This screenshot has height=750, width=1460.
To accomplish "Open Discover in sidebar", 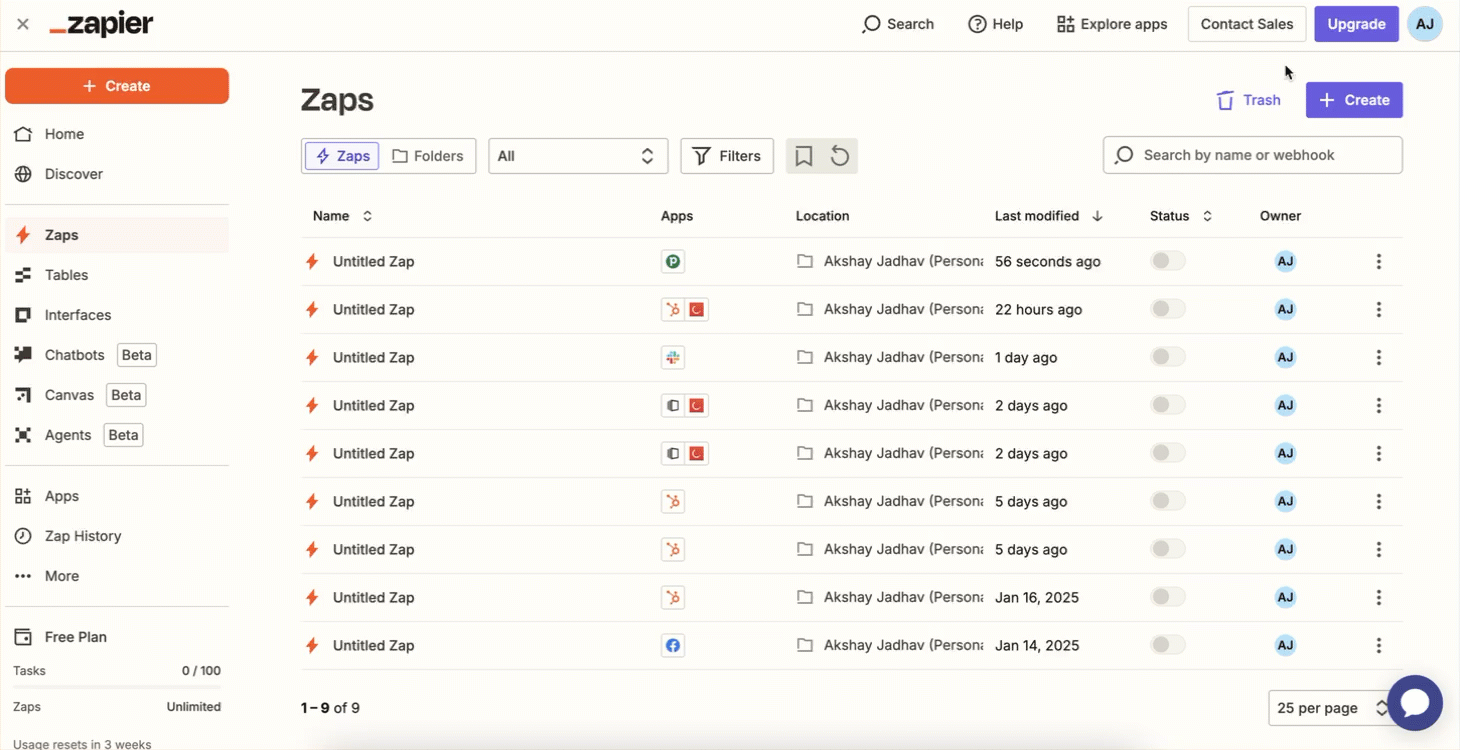I will pos(117,174).
